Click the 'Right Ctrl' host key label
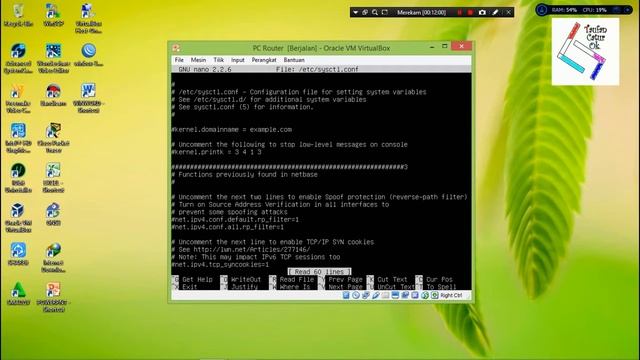This screenshot has height=360, width=640. 451,295
